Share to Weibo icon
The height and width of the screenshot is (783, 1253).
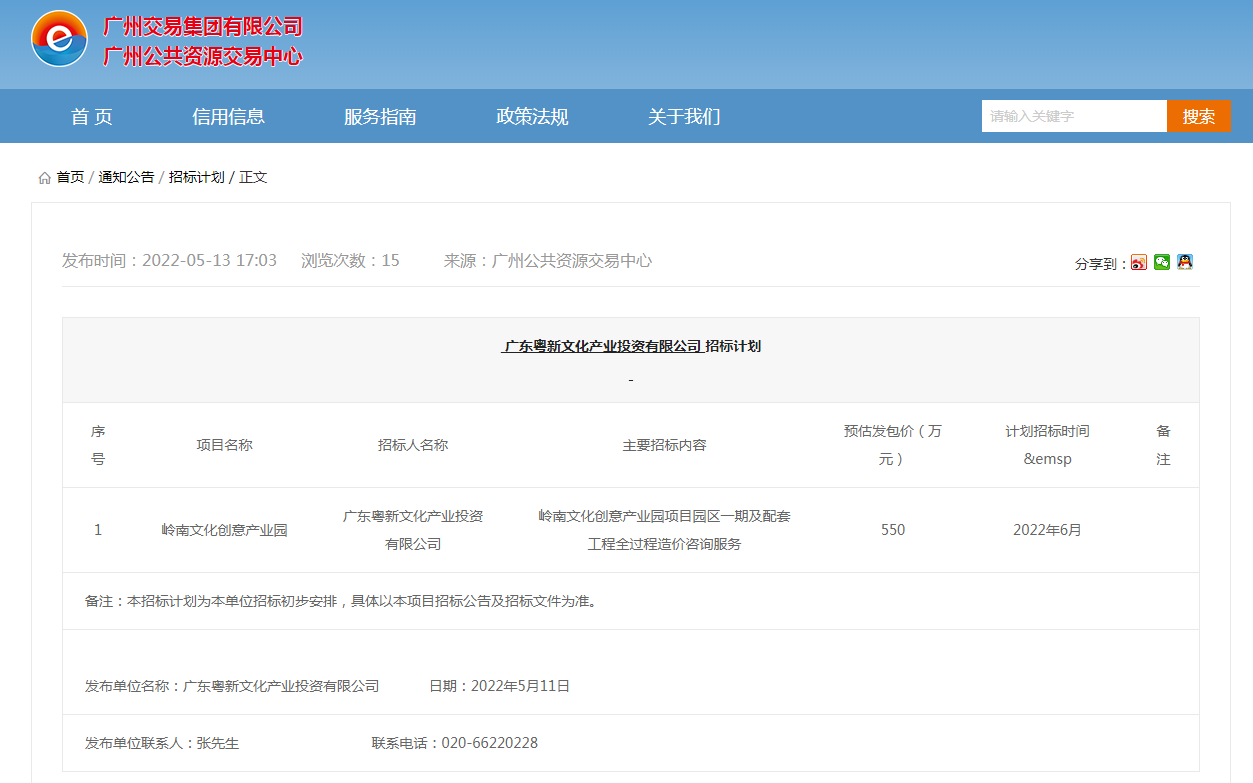tap(1139, 262)
